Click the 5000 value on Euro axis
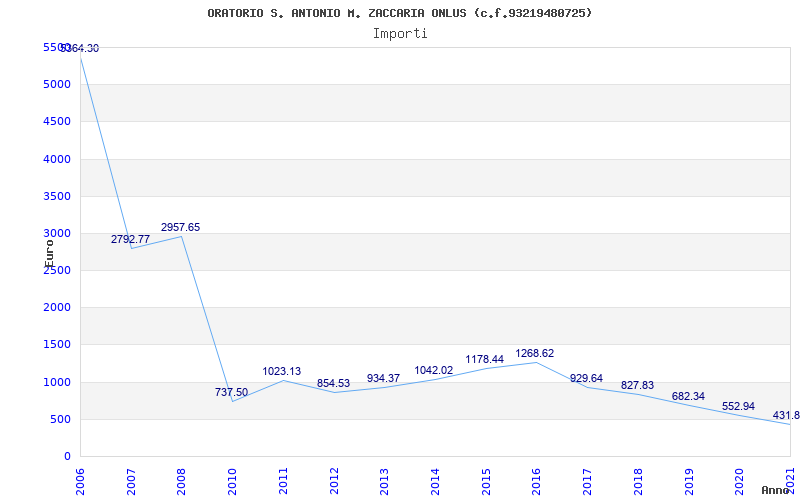The width and height of the screenshot is (800, 500). point(56,84)
